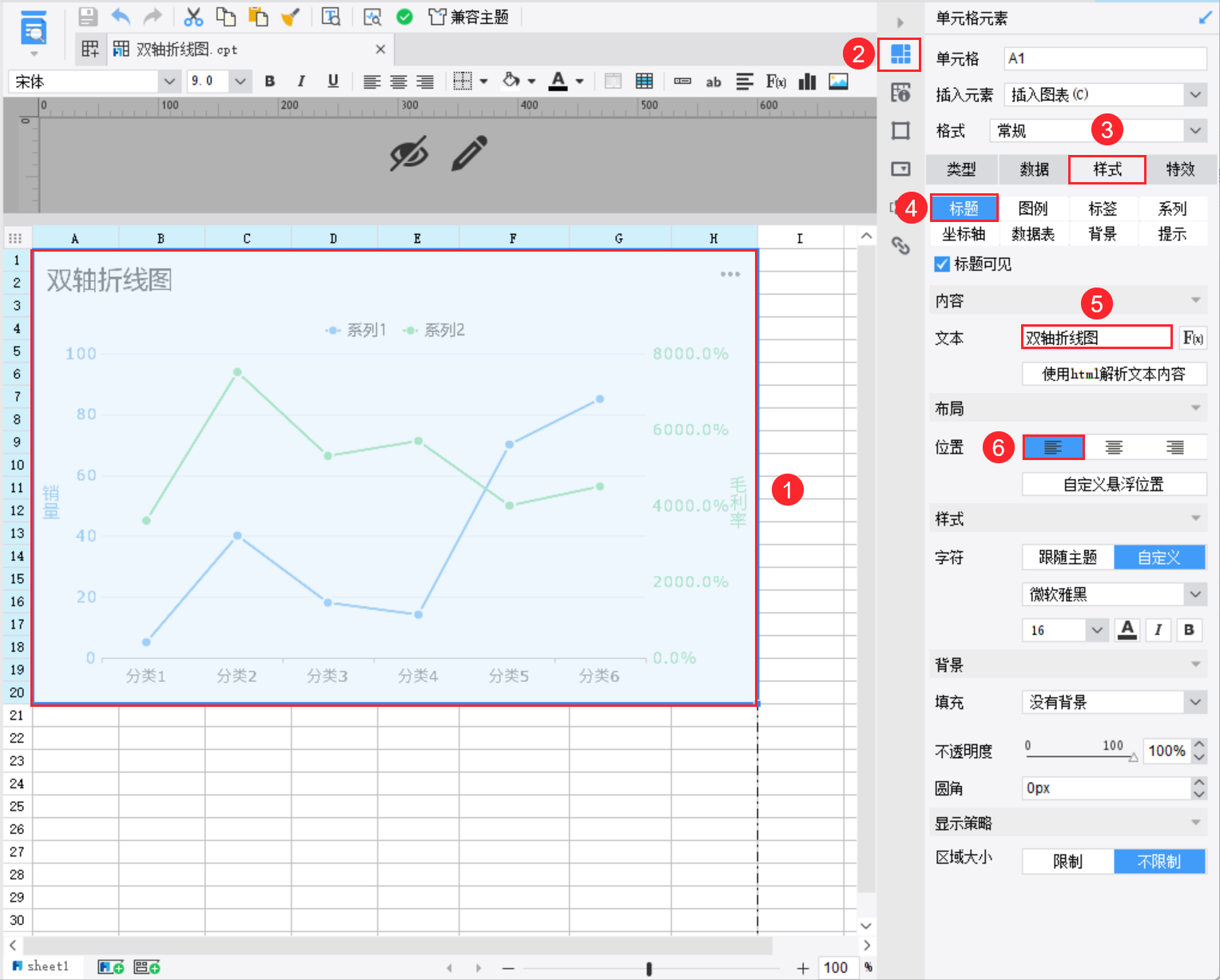1220x980 pixels.
Task: Click the title text field 双轴折线图
Action: (x=1096, y=337)
